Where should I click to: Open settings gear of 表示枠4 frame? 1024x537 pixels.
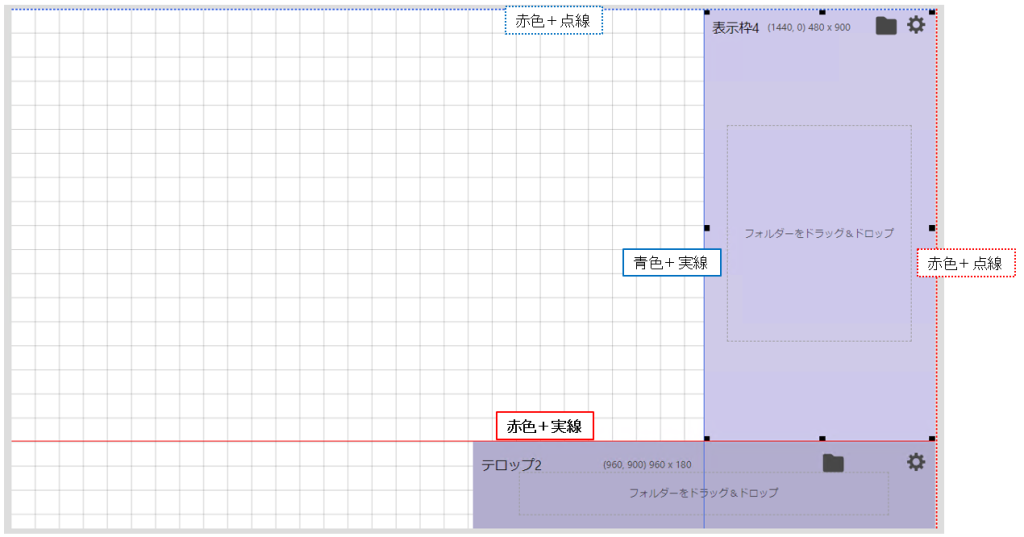click(916, 25)
